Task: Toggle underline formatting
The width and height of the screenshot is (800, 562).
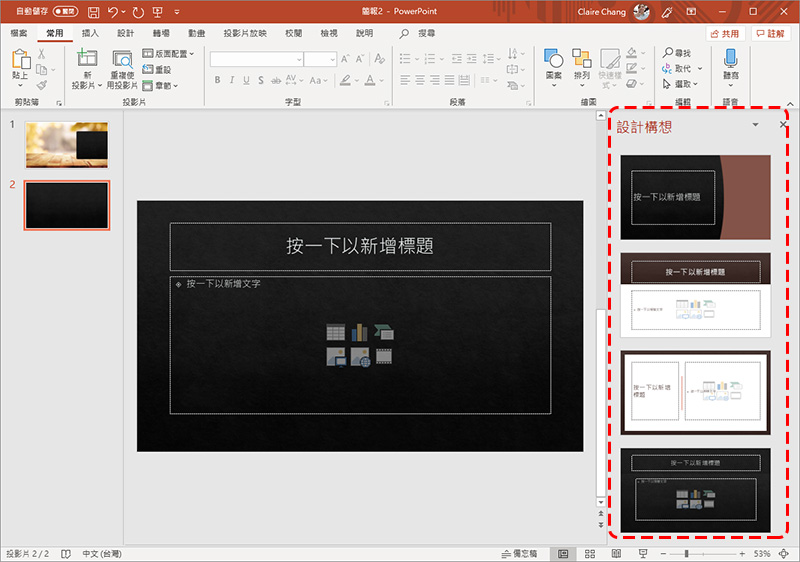Action: click(x=246, y=80)
